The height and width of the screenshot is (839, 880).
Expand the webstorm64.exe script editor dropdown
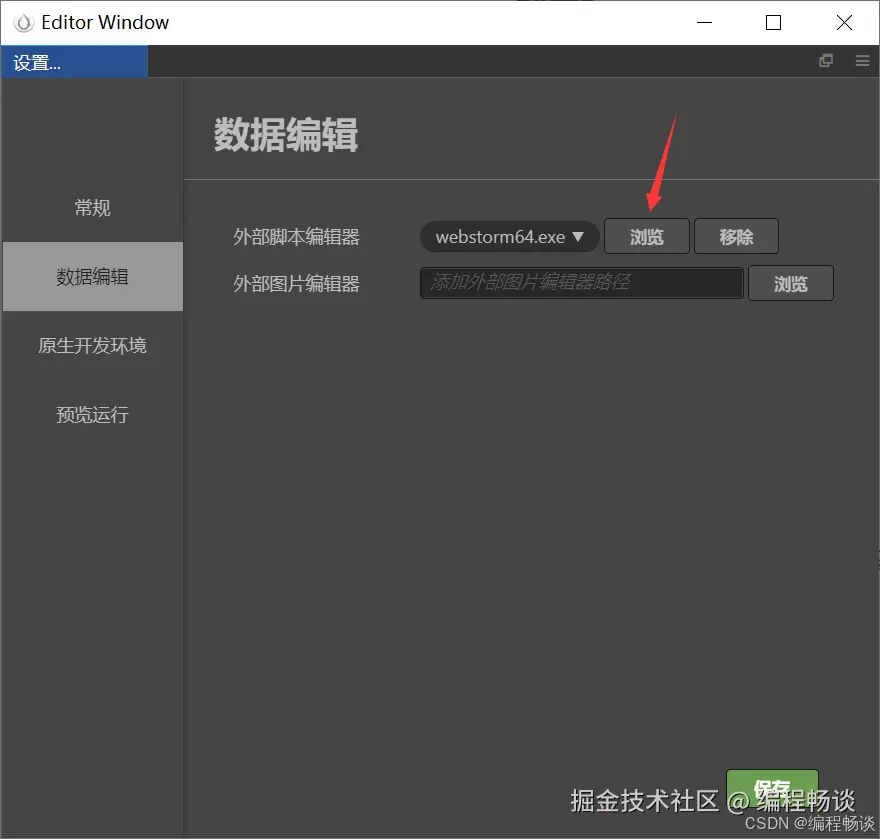click(x=509, y=237)
